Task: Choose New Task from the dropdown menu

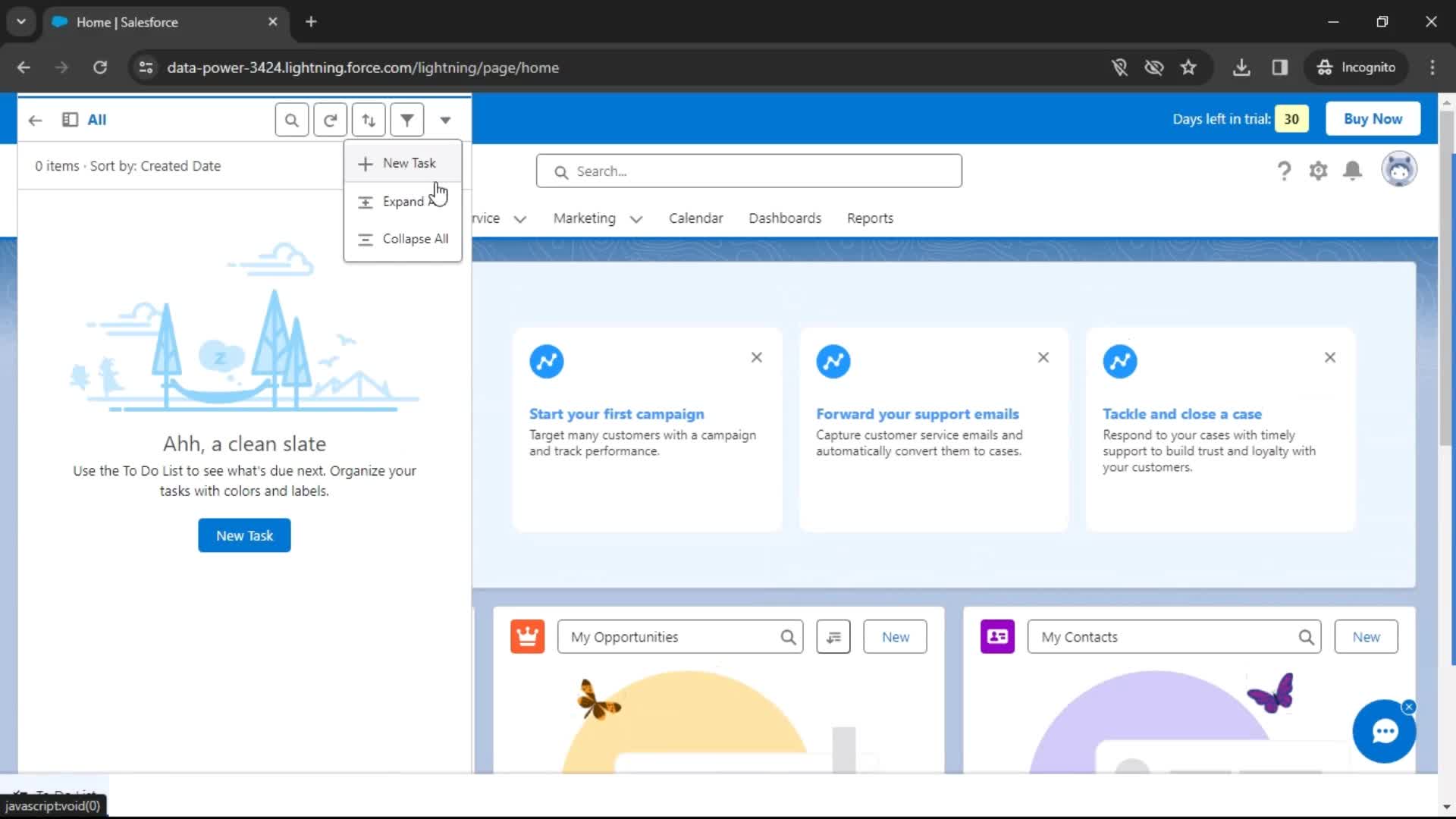Action: tap(403, 163)
